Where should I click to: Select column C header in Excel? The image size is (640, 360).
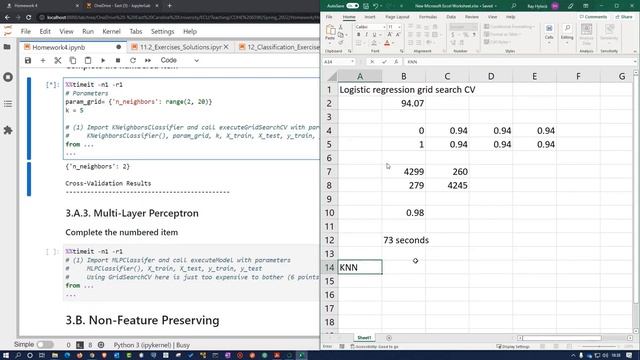(x=447, y=76)
